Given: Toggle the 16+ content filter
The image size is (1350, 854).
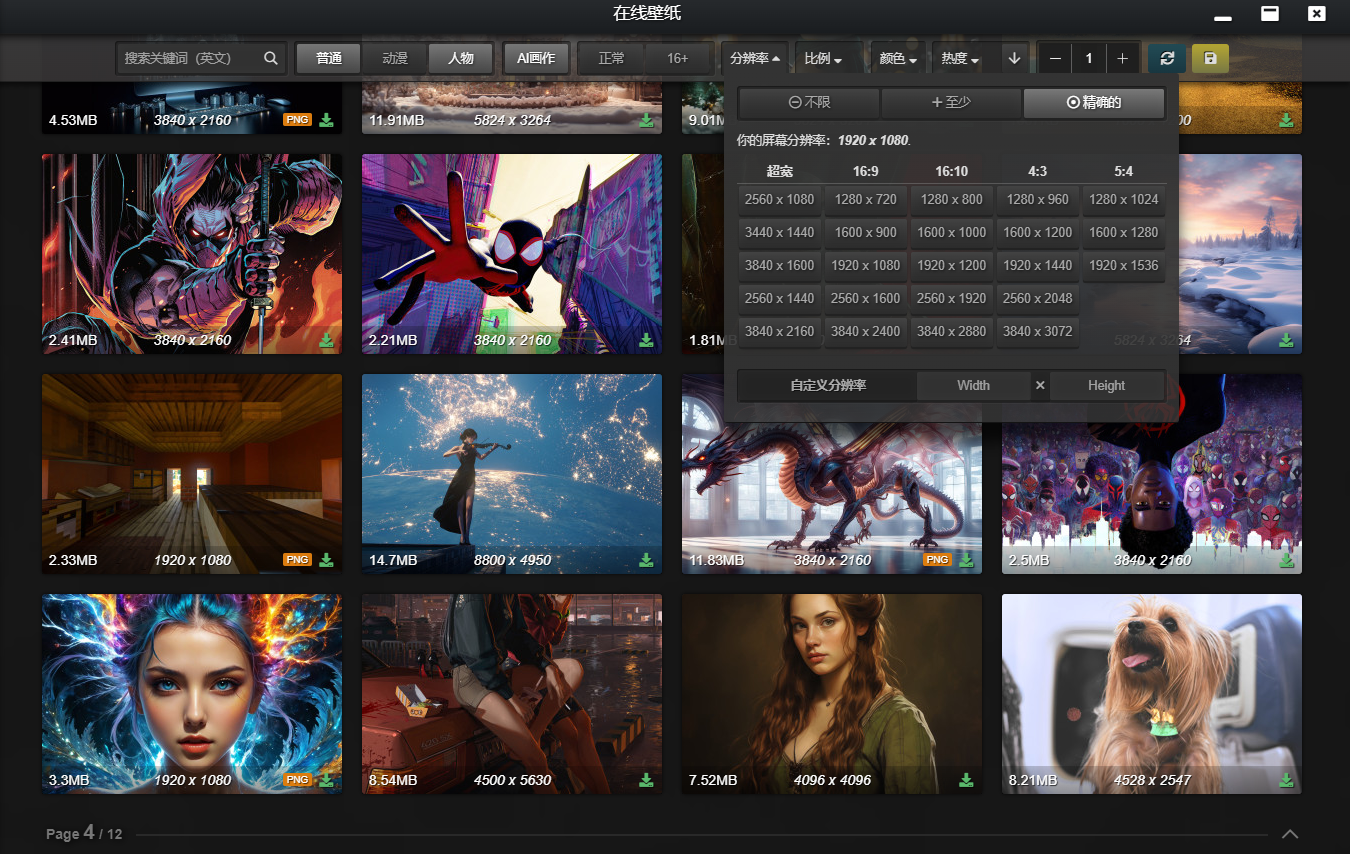Looking at the screenshot, I should pyautogui.click(x=678, y=59).
